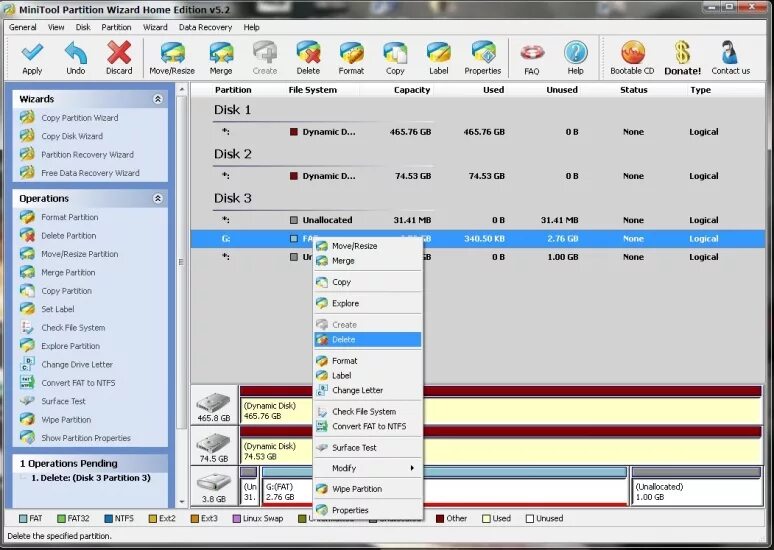
Task: Open the View menu
Action: (x=56, y=27)
